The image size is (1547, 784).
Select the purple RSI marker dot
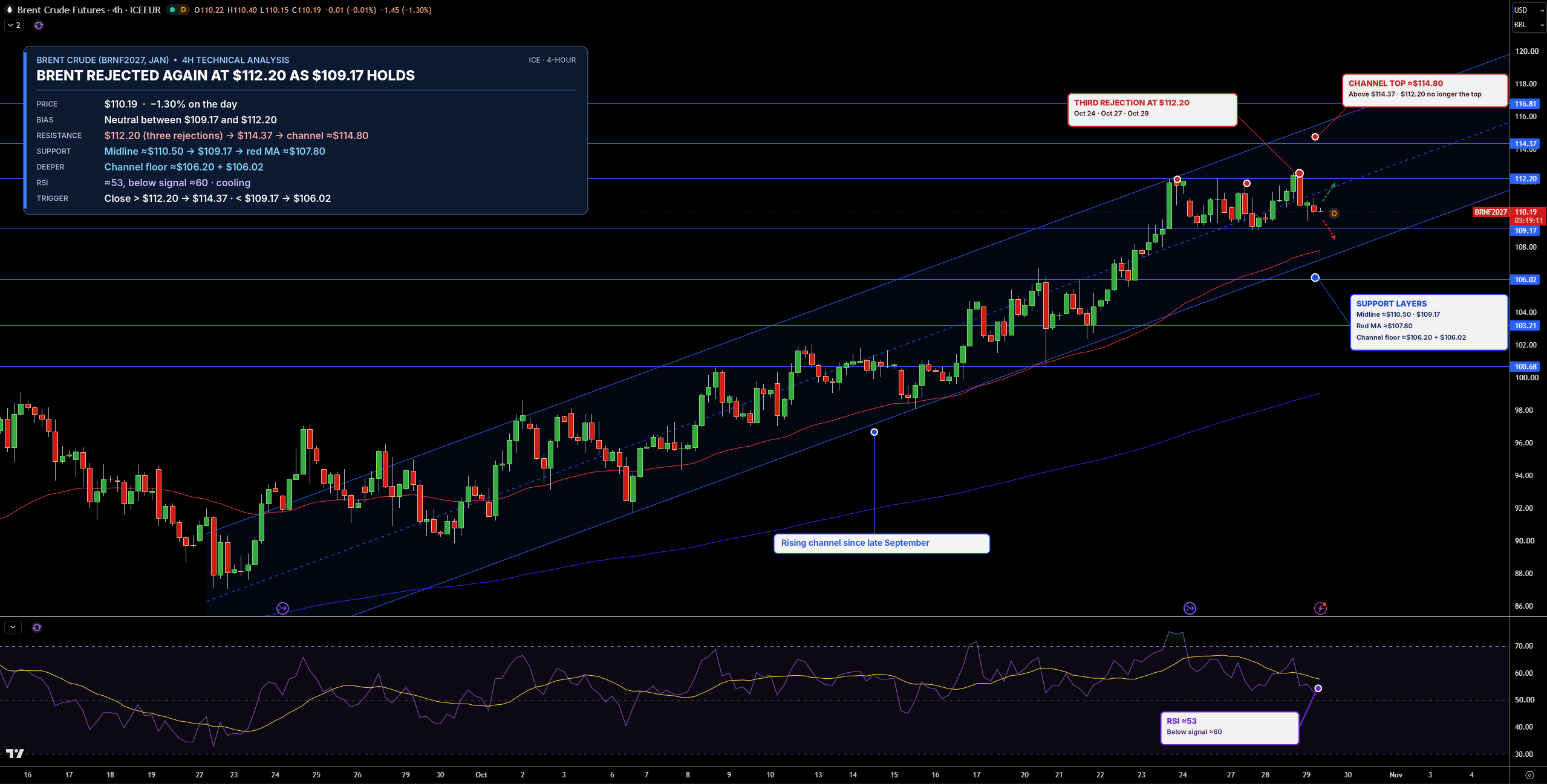1318,688
